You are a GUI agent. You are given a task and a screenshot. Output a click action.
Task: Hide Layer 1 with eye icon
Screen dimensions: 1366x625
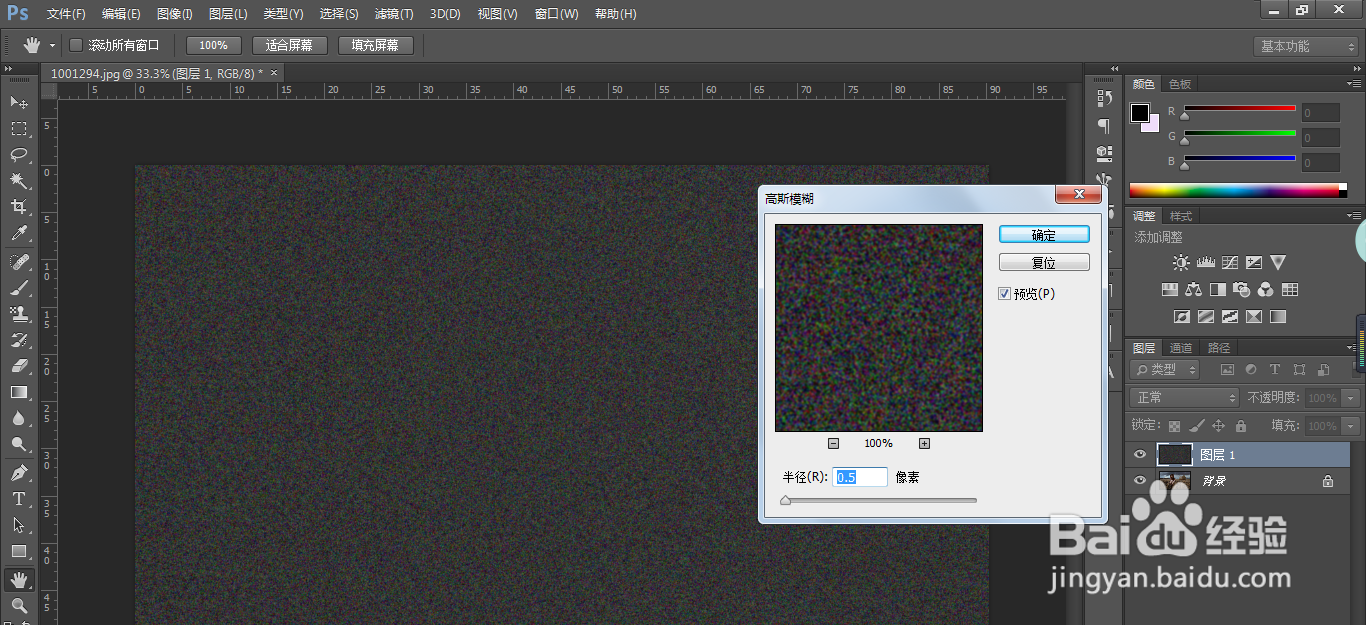tap(1140, 455)
